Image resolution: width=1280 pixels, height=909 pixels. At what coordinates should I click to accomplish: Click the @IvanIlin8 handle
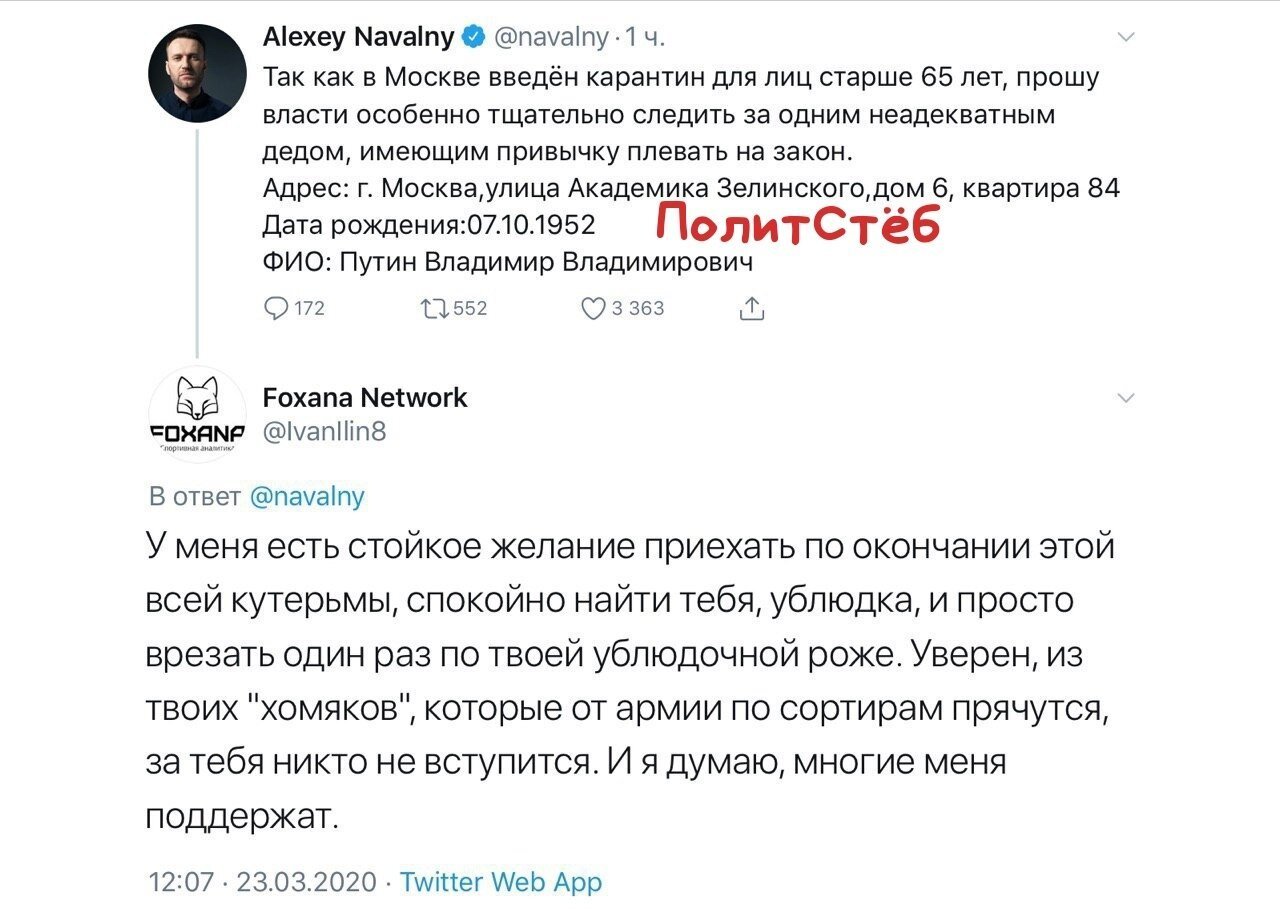(325, 432)
